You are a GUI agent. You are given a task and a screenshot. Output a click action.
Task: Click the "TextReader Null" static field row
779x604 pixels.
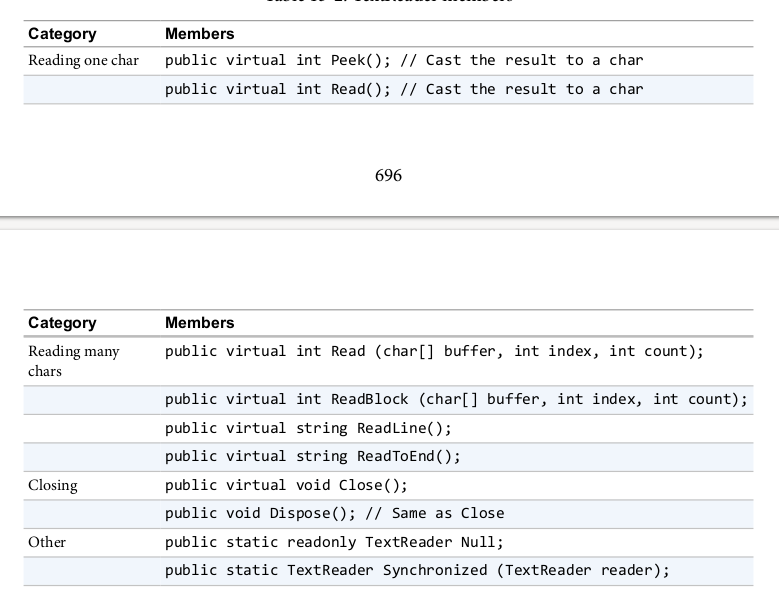click(334, 542)
